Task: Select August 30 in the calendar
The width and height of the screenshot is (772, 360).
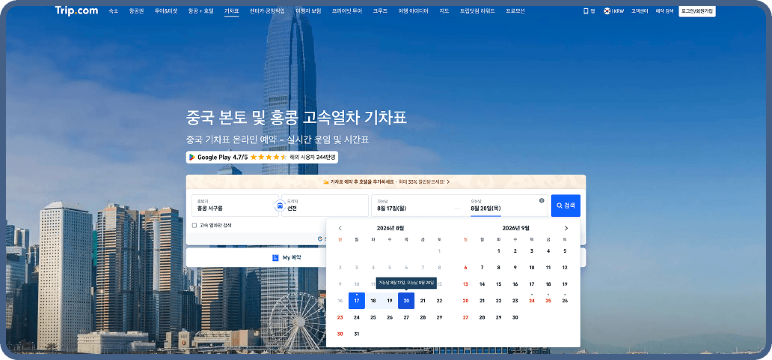Action: 340,334
